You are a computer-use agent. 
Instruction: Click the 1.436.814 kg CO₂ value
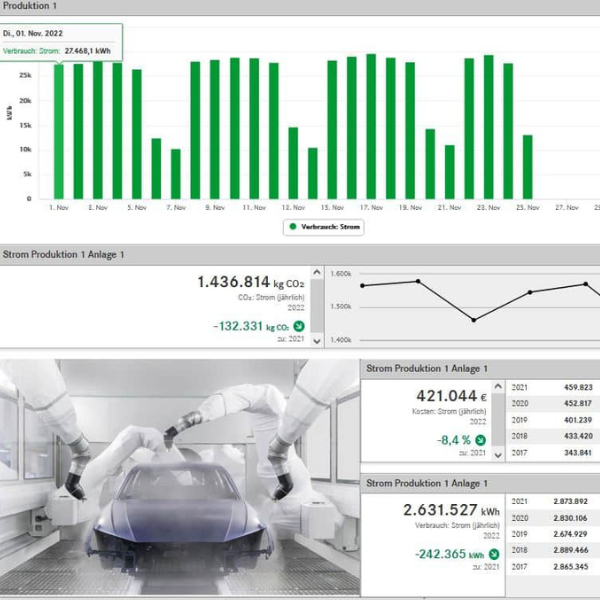click(250, 283)
